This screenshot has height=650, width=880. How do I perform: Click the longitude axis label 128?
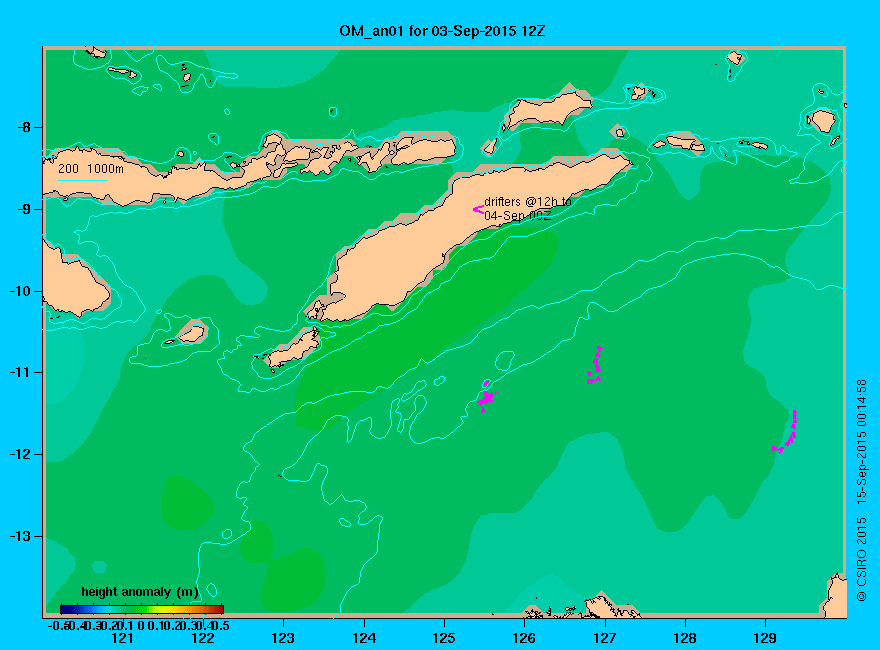(x=685, y=638)
